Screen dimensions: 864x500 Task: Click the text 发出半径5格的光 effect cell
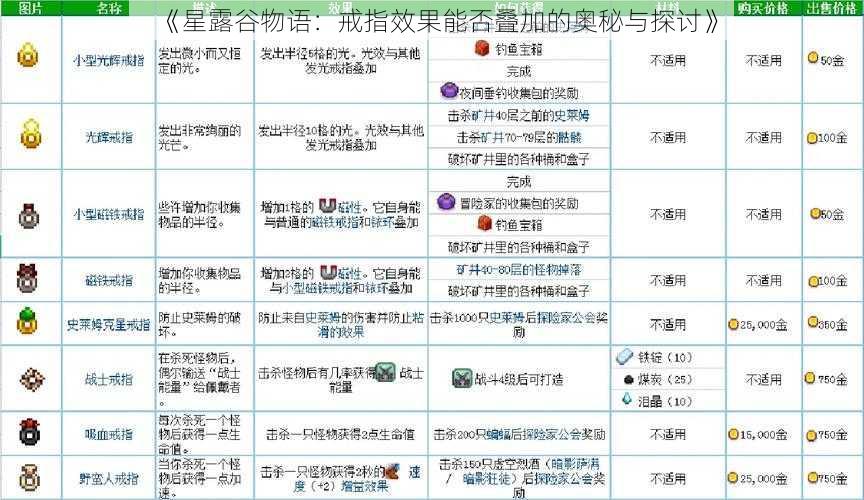[340, 61]
